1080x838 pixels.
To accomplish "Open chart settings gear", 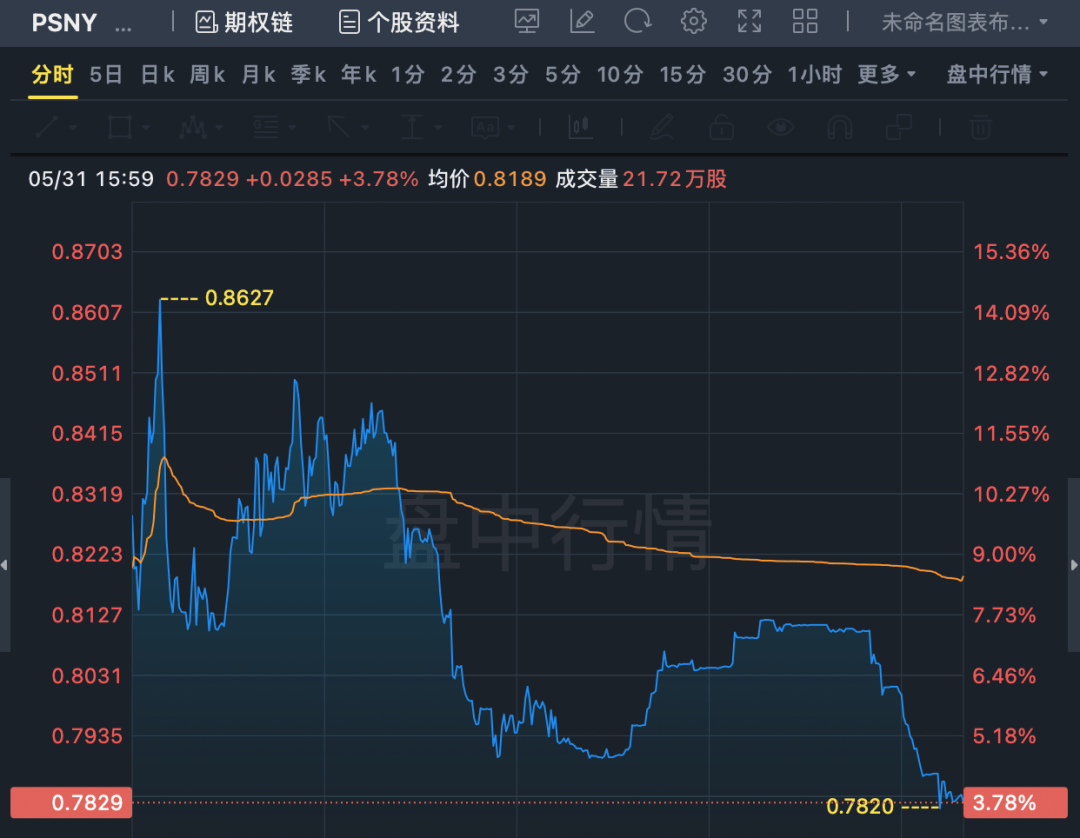I will [694, 21].
